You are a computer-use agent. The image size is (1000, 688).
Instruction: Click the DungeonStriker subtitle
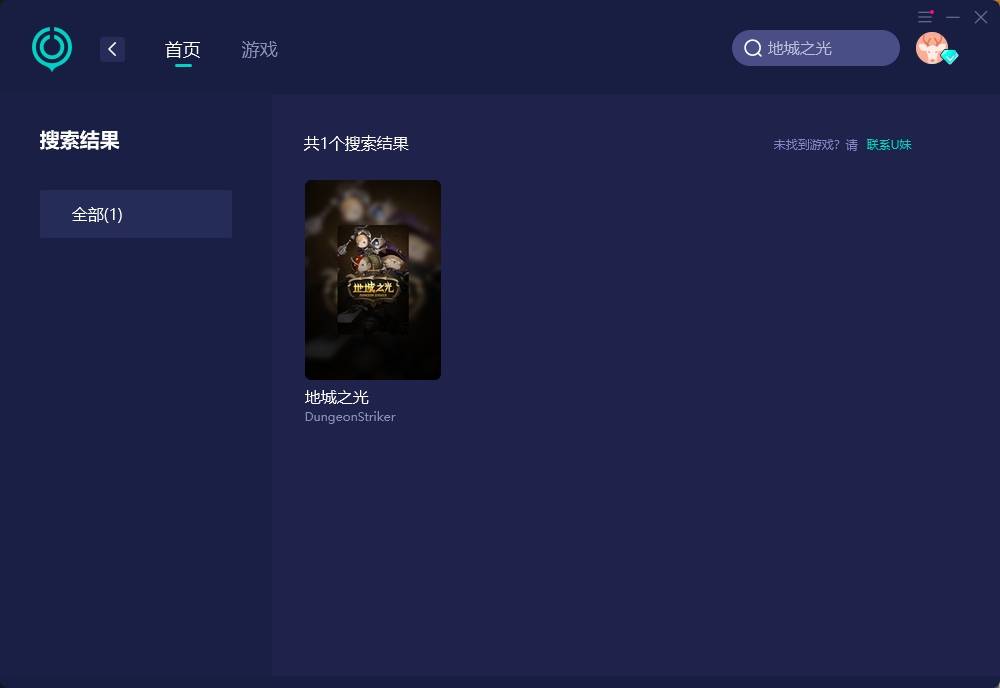pyautogui.click(x=350, y=416)
